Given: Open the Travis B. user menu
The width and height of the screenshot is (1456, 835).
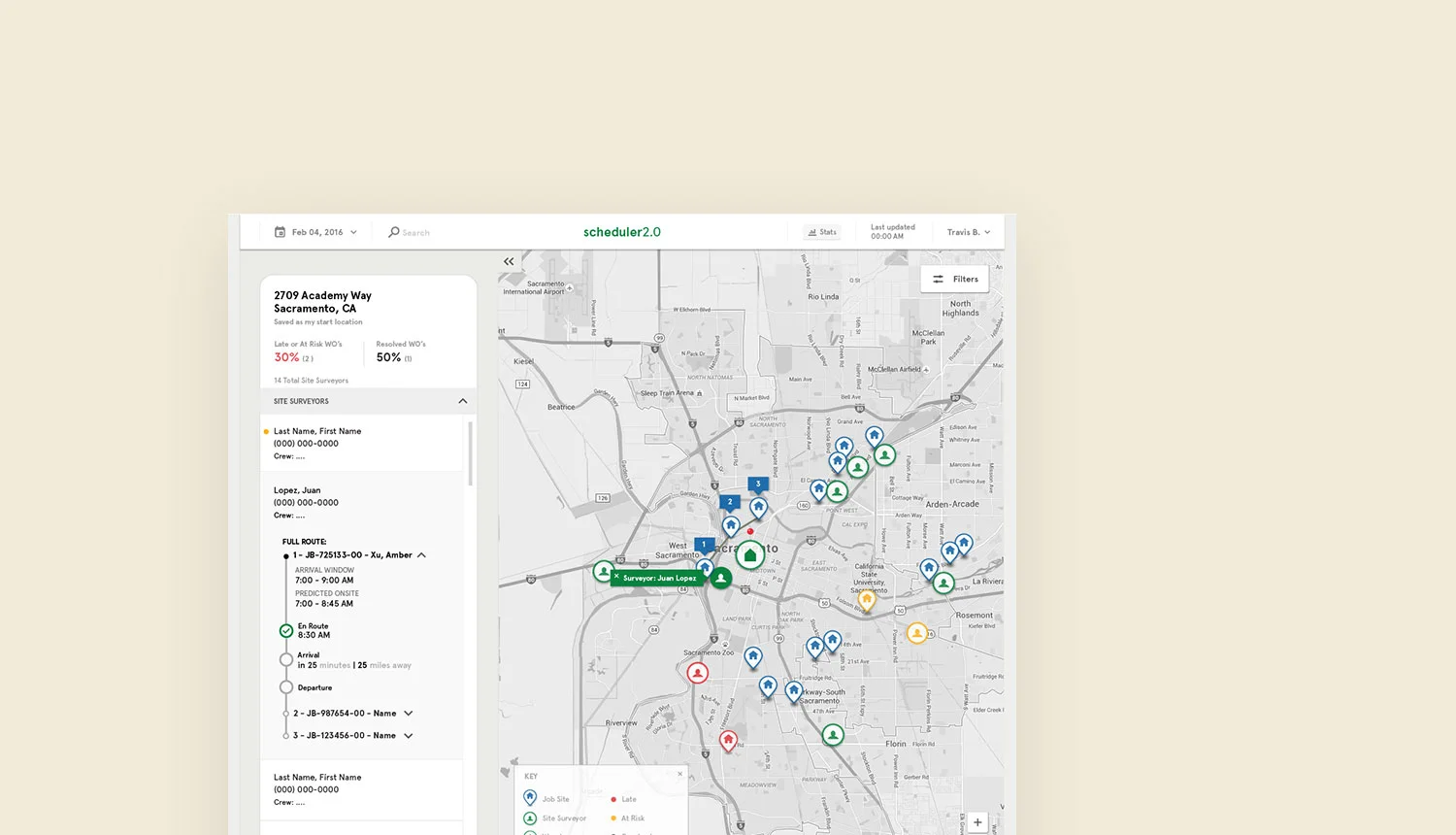Looking at the screenshot, I should [969, 232].
